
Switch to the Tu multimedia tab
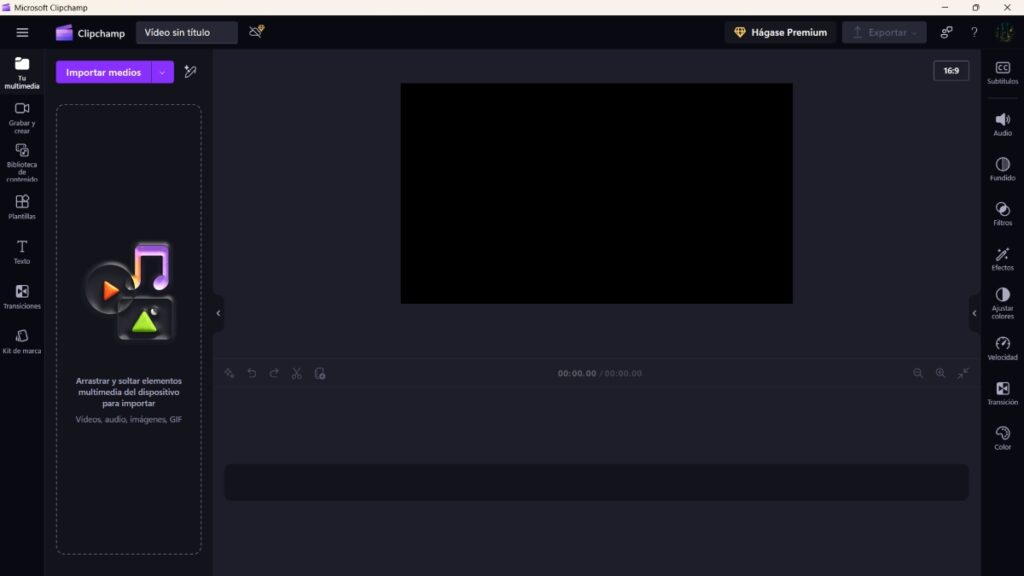pos(21,71)
